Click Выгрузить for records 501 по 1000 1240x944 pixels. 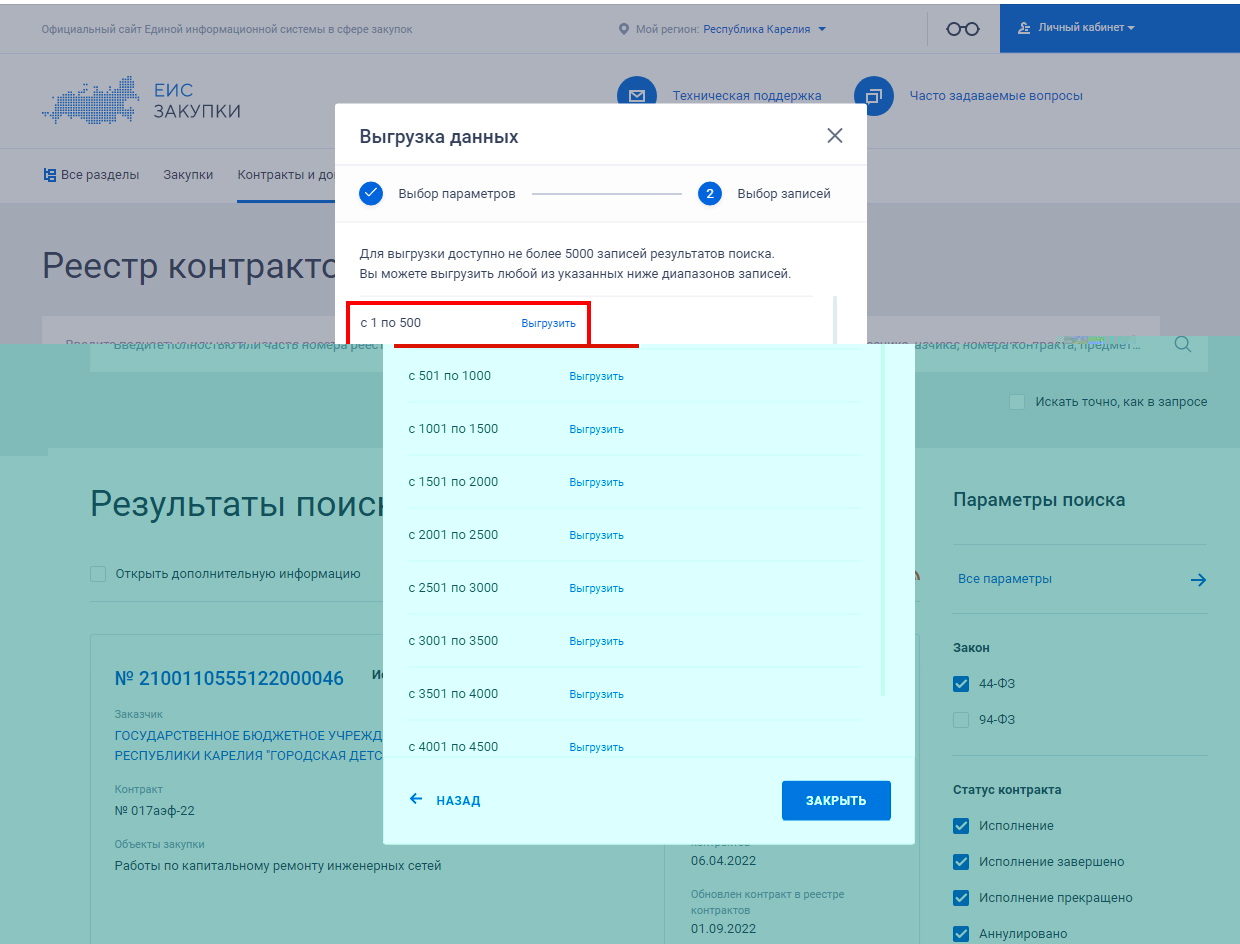596,376
